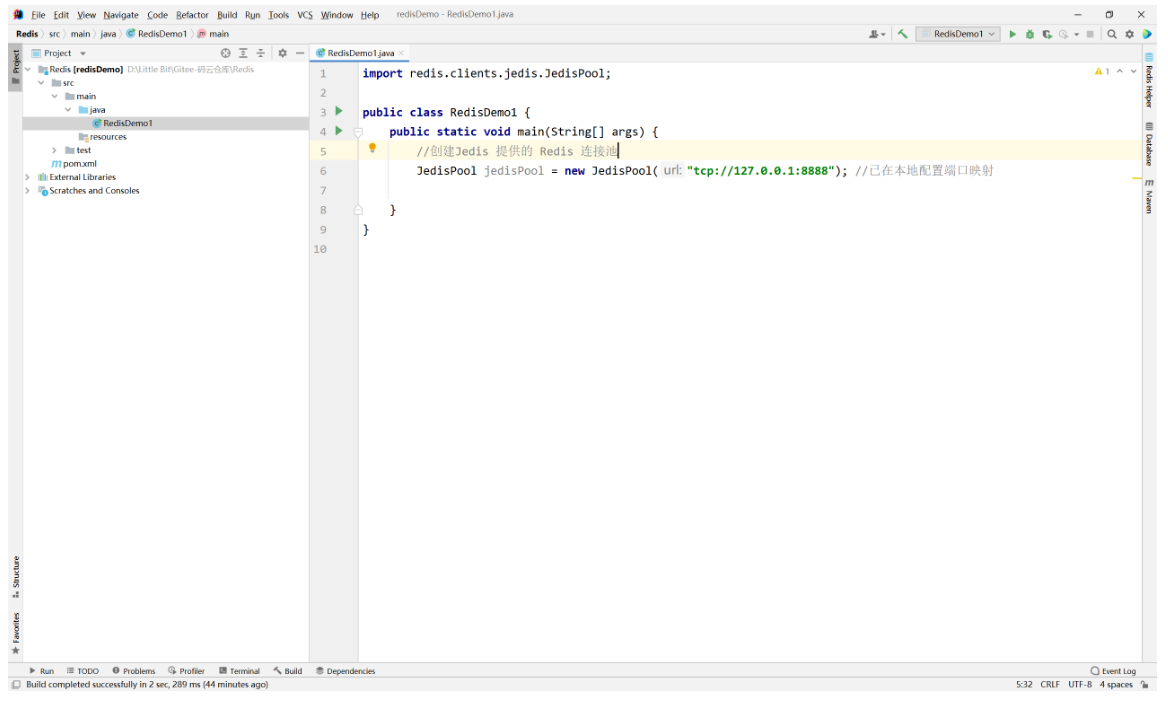The height and width of the screenshot is (708, 1168).
Task: Click the Redis breadcrumb in navigation bar
Action: (x=27, y=34)
